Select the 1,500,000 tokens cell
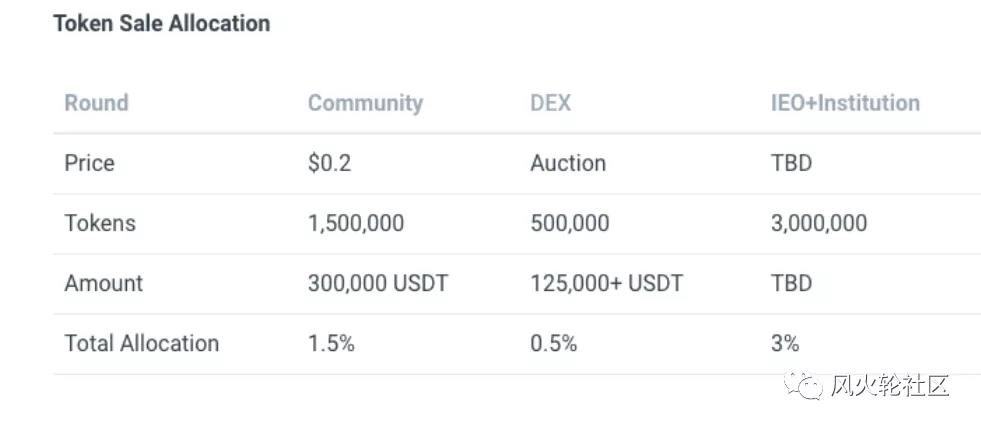Viewport: 981px width, 428px height. coord(356,223)
